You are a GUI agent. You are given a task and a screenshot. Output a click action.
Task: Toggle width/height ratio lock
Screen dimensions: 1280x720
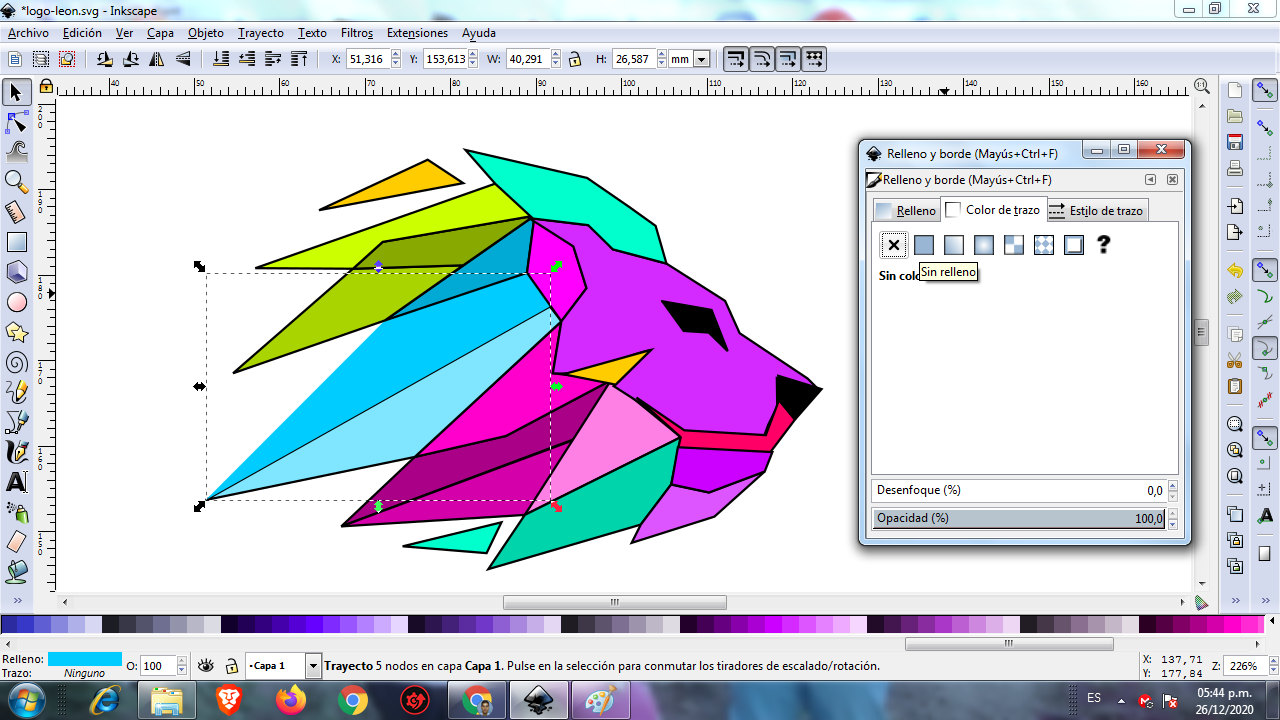pyautogui.click(x=575, y=59)
